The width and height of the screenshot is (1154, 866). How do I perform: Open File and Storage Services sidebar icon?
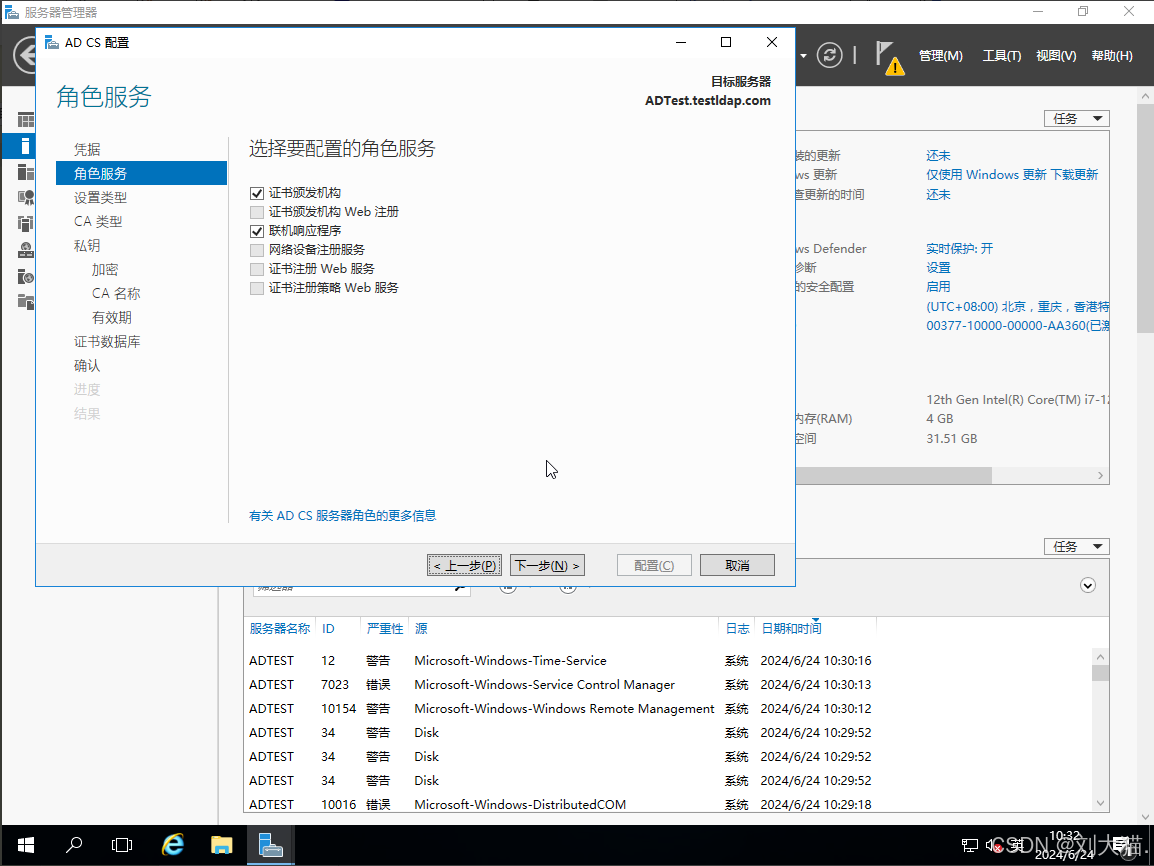point(26,302)
